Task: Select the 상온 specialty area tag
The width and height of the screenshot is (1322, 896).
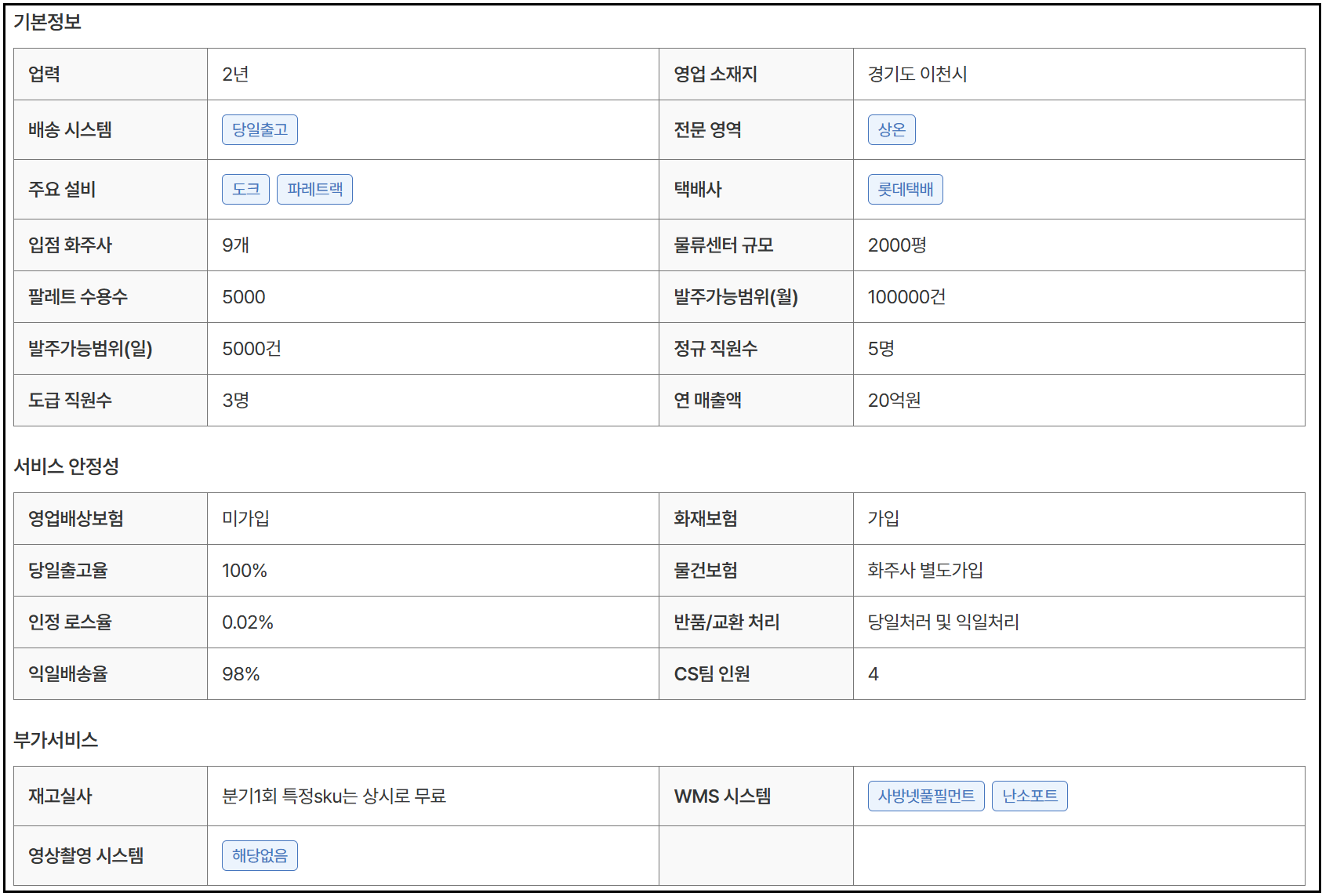Action: point(891,130)
